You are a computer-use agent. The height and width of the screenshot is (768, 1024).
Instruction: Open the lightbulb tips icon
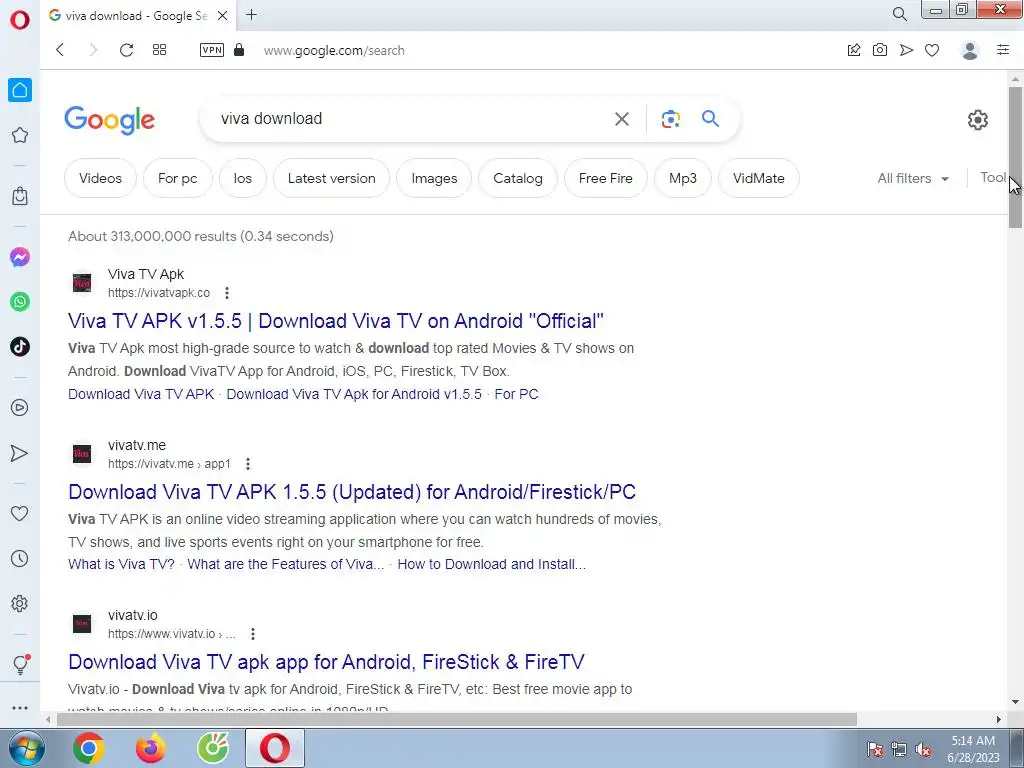[x=20, y=664]
